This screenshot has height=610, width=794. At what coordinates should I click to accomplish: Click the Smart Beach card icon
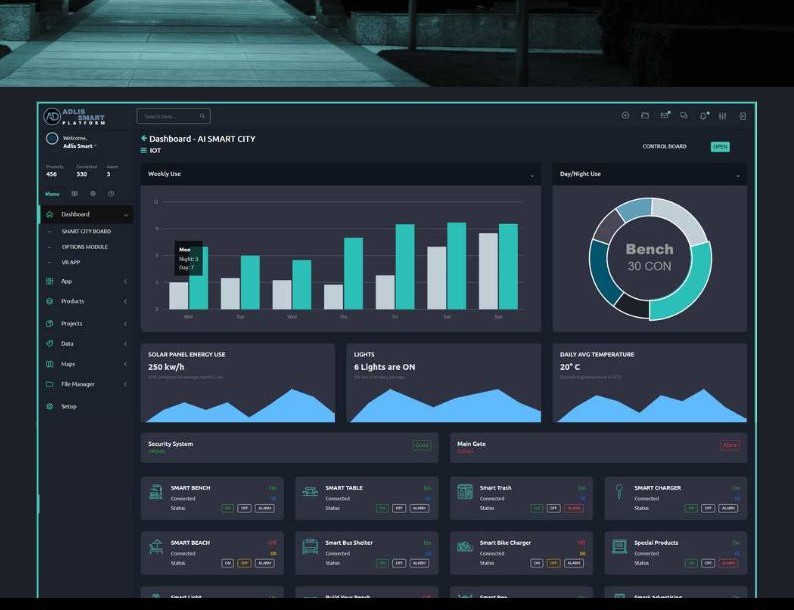point(156,547)
